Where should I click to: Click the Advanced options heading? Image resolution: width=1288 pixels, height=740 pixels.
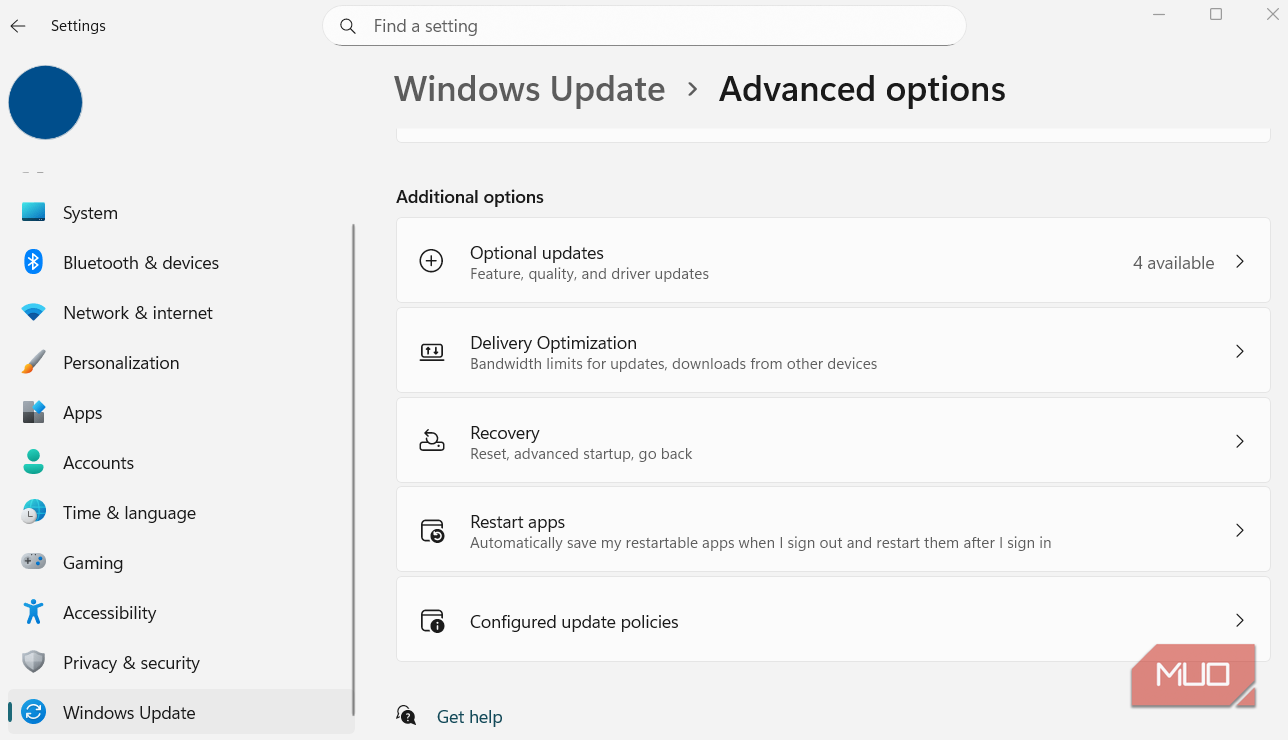click(862, 89)
